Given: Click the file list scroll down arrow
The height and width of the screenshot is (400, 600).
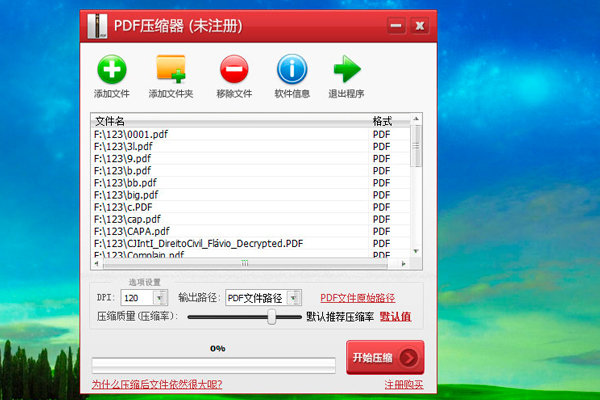Looking at the screenshot, I should [x=416, y=251].
